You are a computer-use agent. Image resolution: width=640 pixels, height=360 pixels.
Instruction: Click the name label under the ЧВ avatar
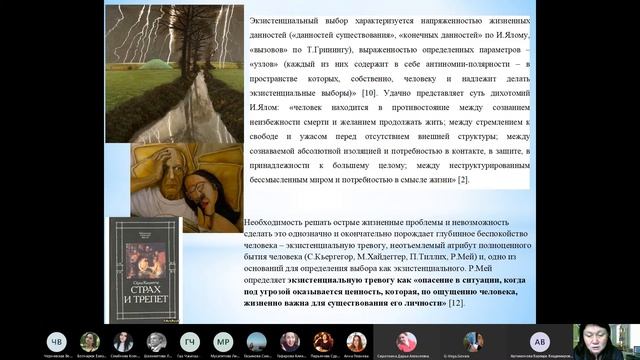coord(58,356)
